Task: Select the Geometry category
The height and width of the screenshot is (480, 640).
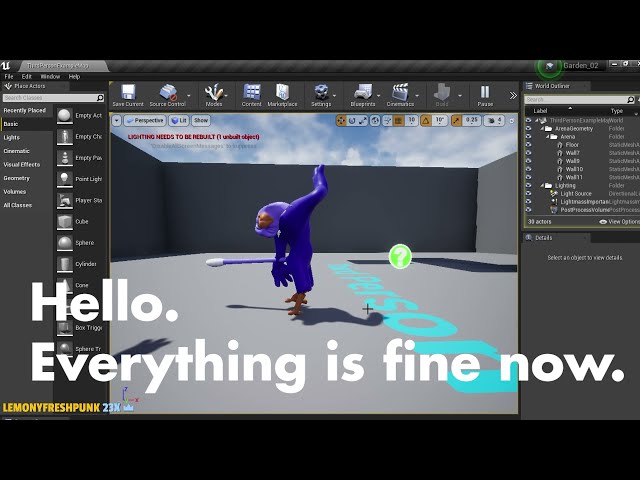Action: pos(17,178)
